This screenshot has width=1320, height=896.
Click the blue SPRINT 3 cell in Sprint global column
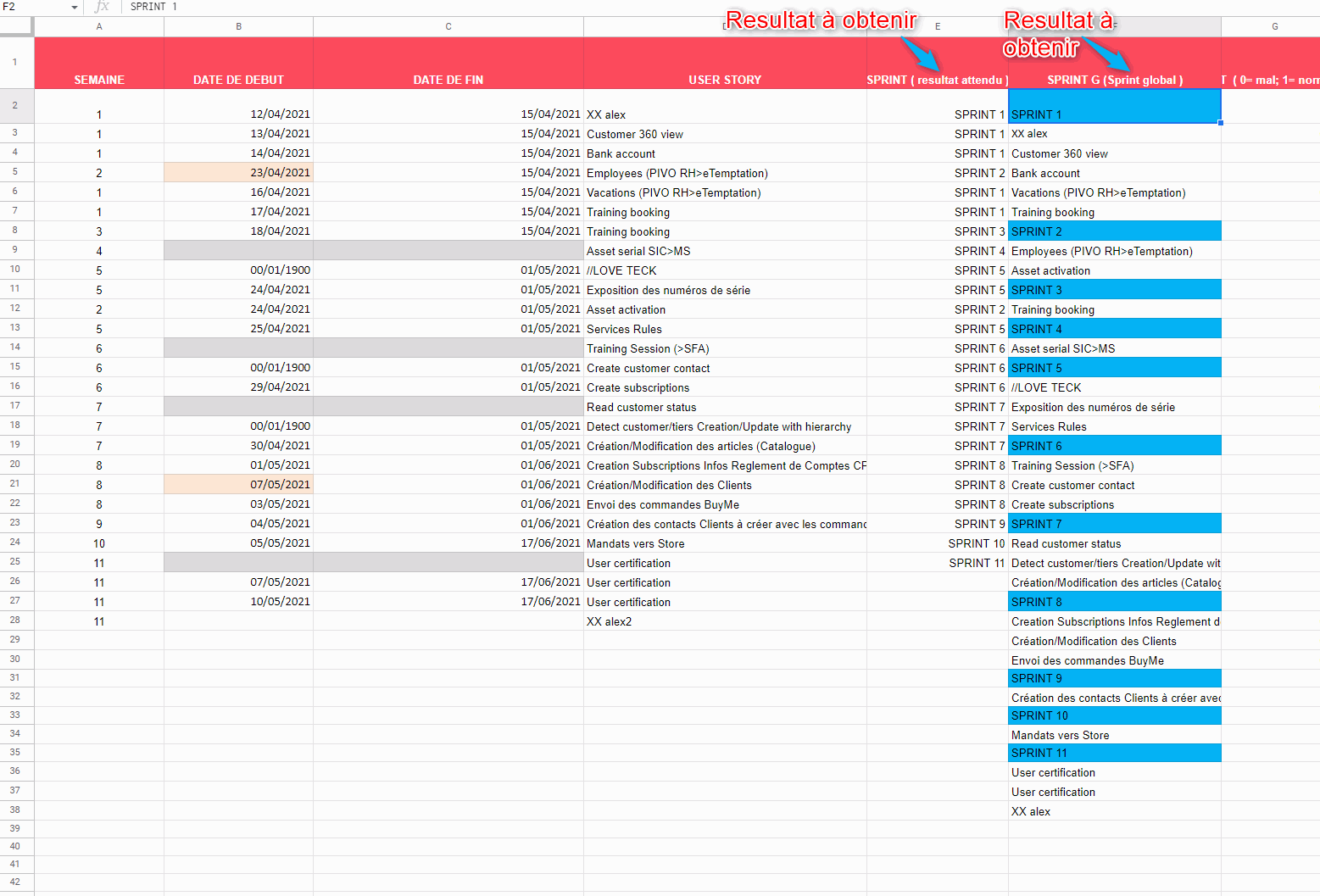pos(1115,289)
